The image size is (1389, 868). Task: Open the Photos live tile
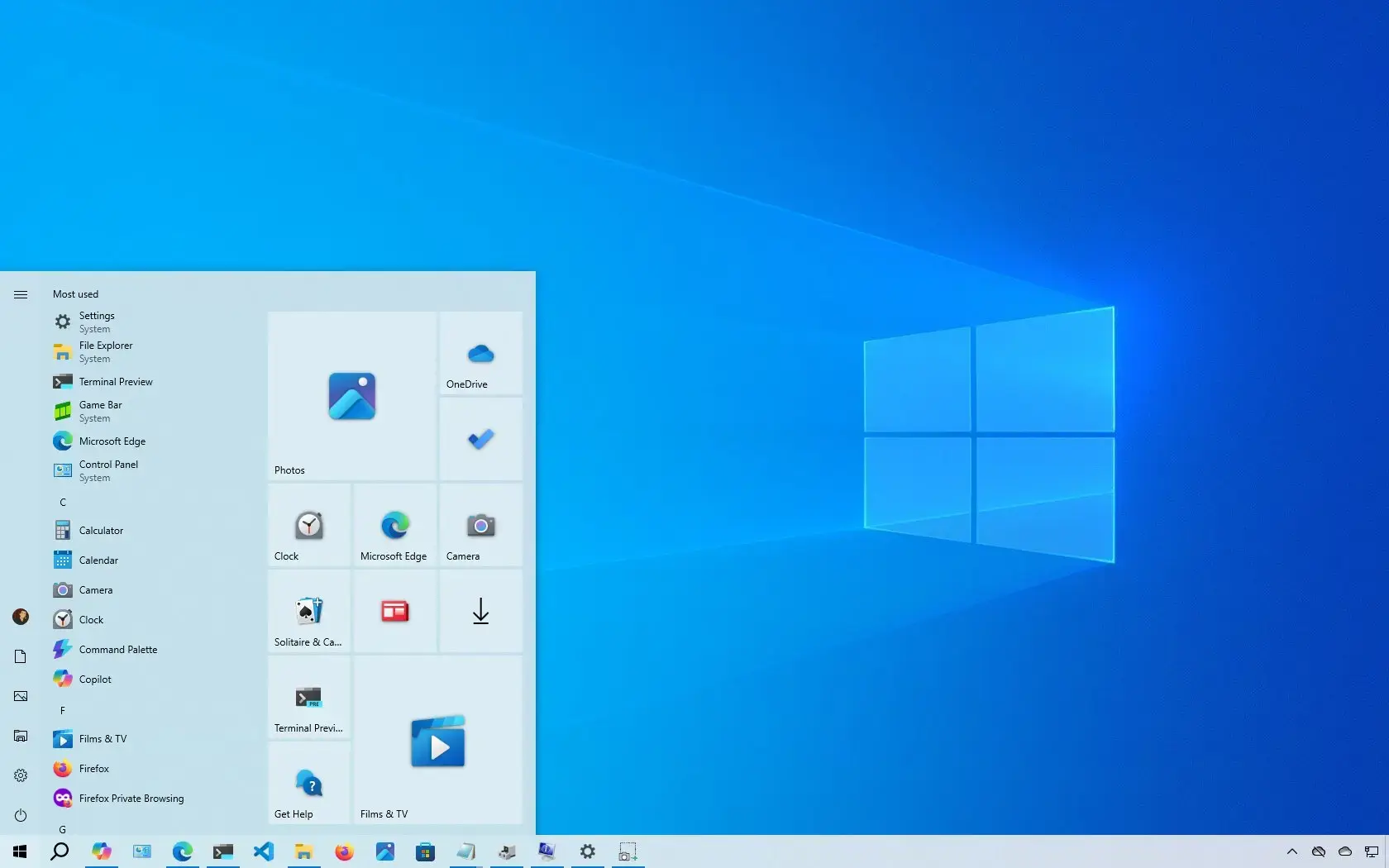(351, 397)
